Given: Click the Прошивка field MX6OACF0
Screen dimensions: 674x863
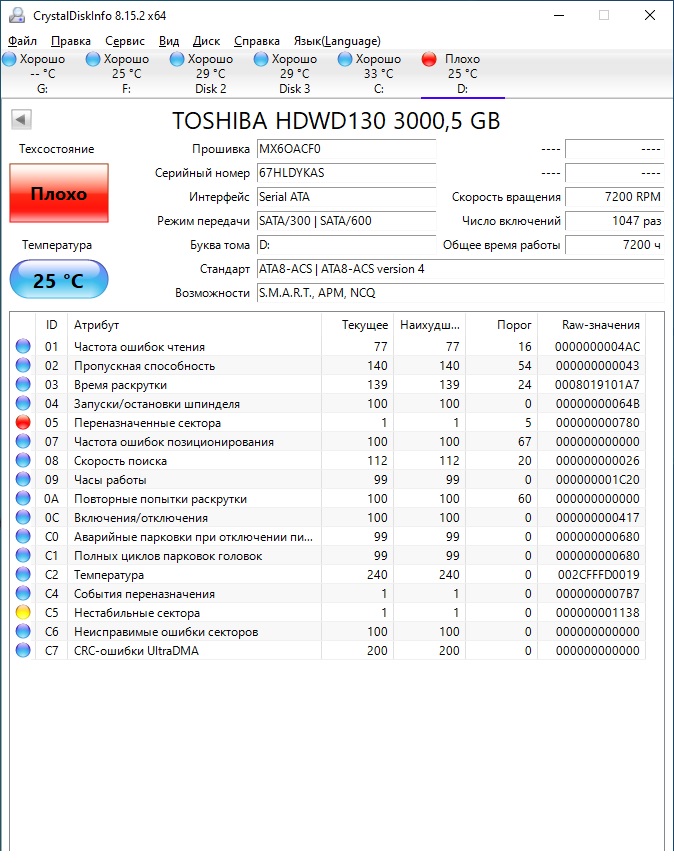Looking at the screenshot, I should 347,149.
